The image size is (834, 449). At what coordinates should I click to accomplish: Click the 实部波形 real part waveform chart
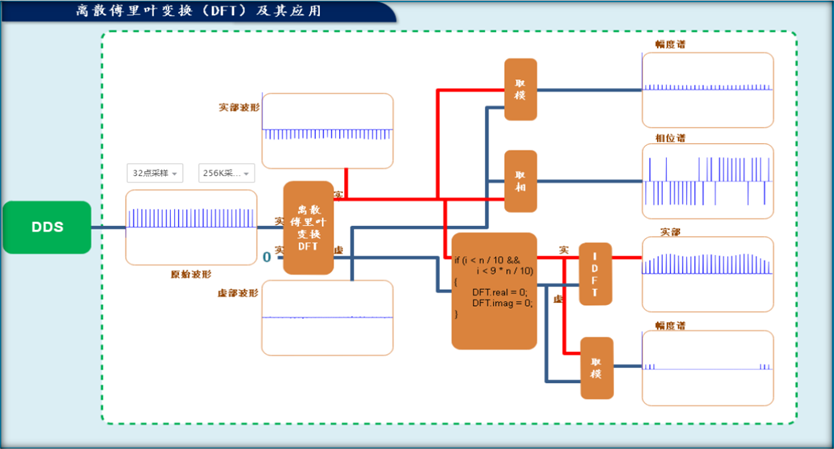click(x=327, y=131)
